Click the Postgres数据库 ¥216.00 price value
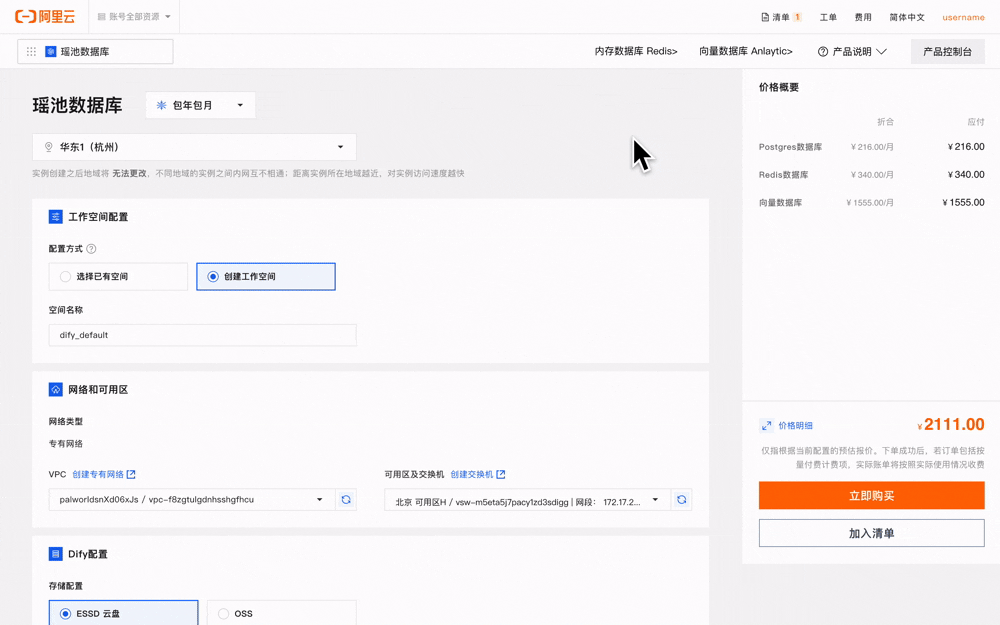The width and height of the screenshot is (1000, 625). [x=966, y=147]
